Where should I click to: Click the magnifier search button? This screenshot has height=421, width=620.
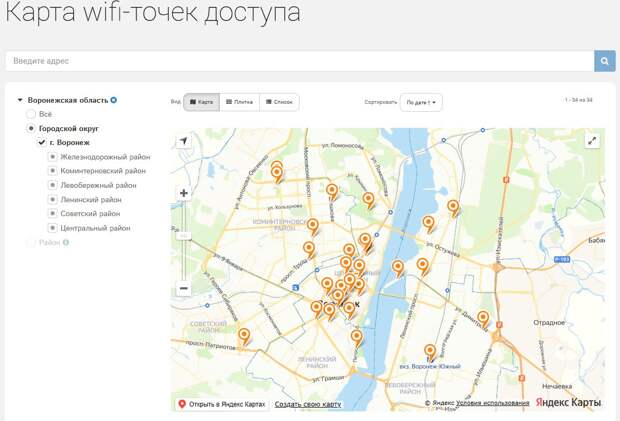(x=605, y=61)
